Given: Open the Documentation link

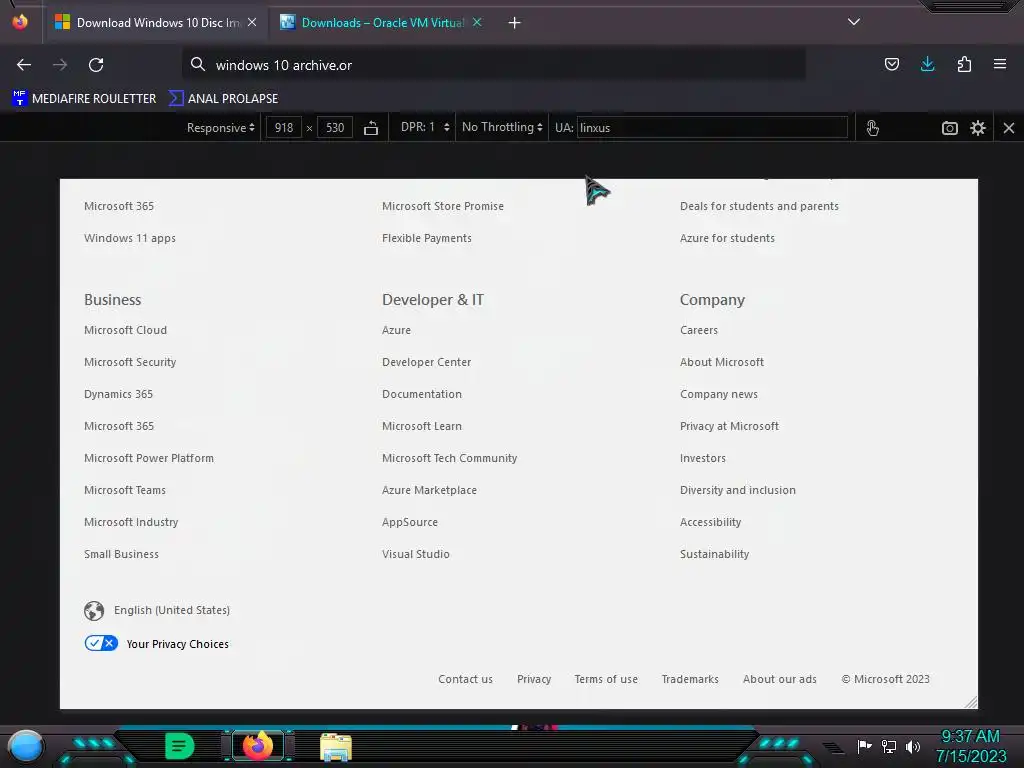Looking at the screenshot, I should pos(422,394).
